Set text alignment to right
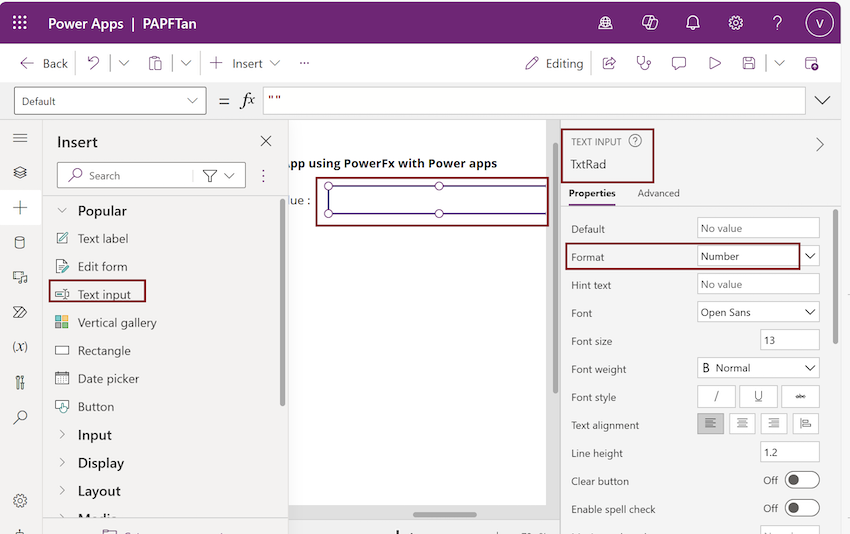 (x=774, y=423)
